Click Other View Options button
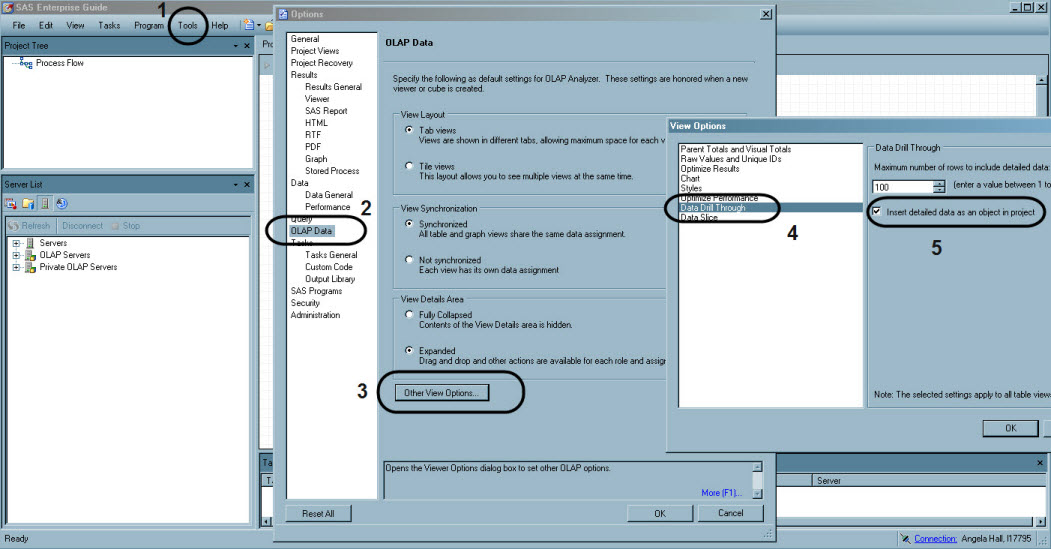The image size is (1051, 549). click(x=442, y=393)
